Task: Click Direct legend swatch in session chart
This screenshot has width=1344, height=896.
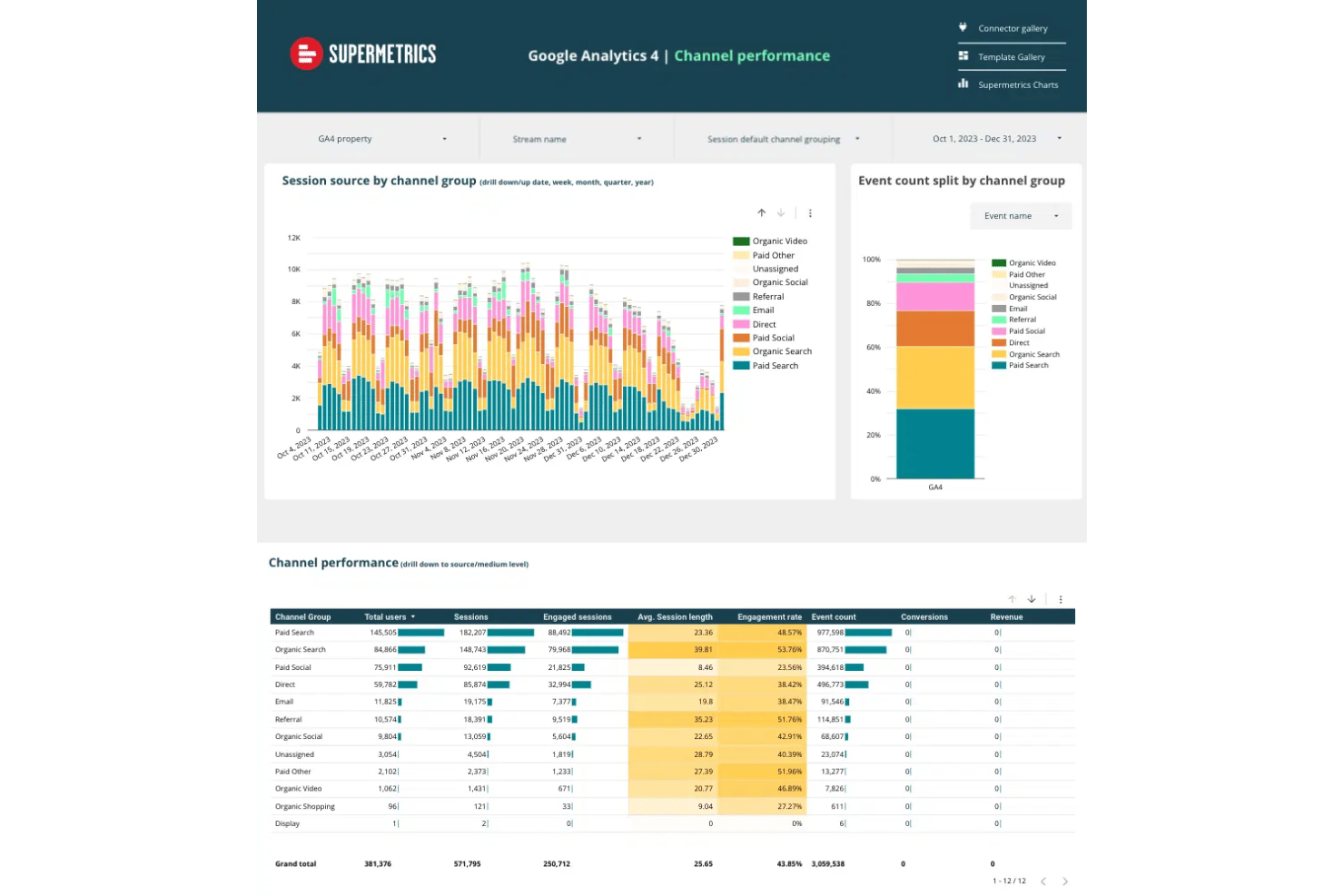Action: (x=741, y=324)
